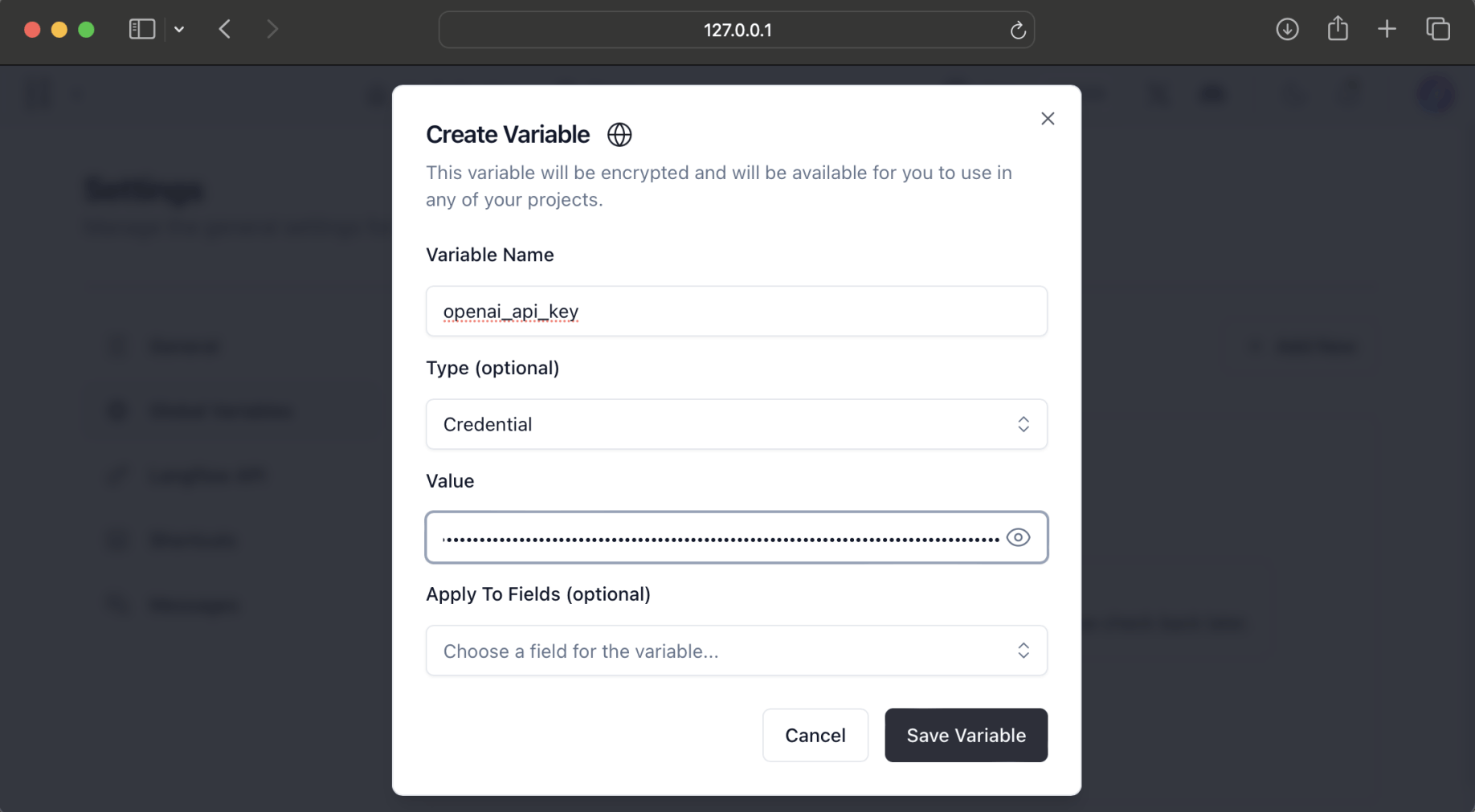The height and width of the screenshot is (812, 1475).
Task: Show the hidden value with eye icon
Action: coord(1018,537)
